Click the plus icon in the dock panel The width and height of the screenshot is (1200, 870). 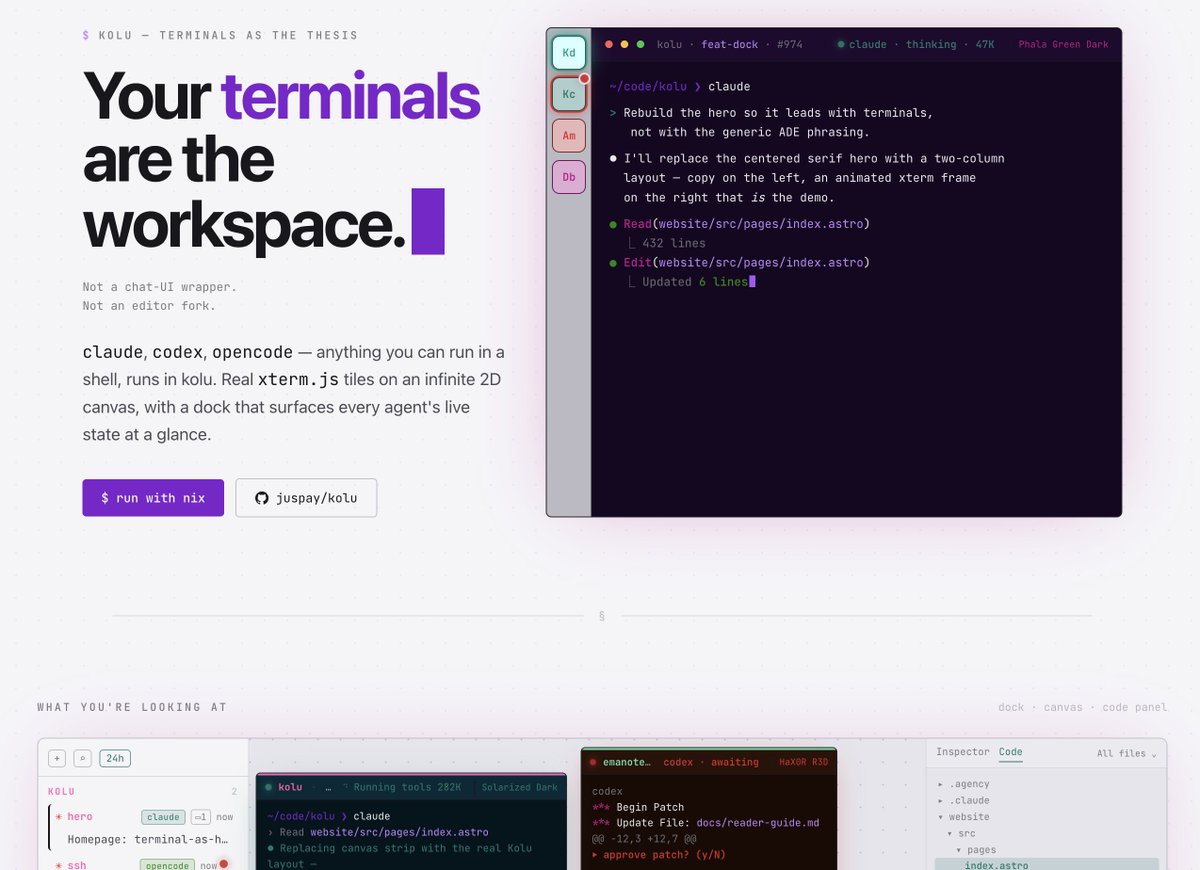(57, 758)
